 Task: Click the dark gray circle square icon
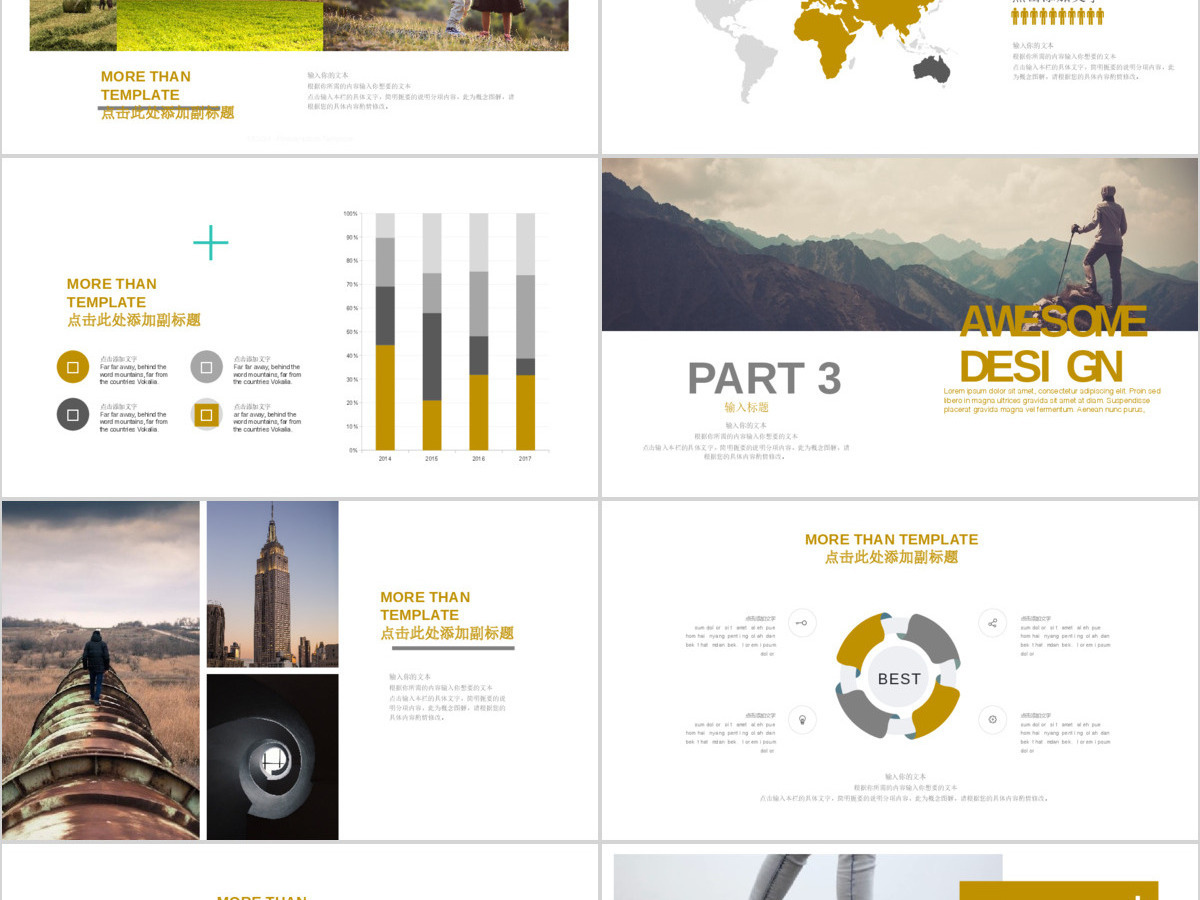pos(73,414)
